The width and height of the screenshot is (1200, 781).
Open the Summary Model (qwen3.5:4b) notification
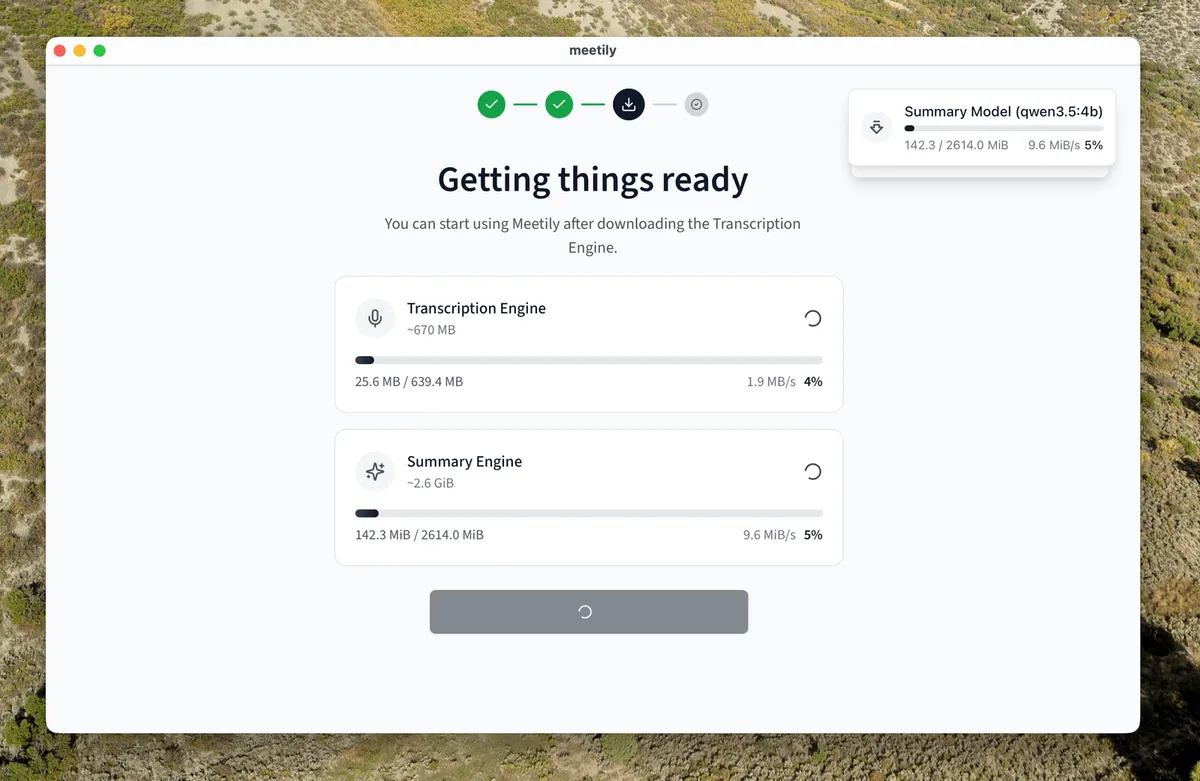pos(982,127)
